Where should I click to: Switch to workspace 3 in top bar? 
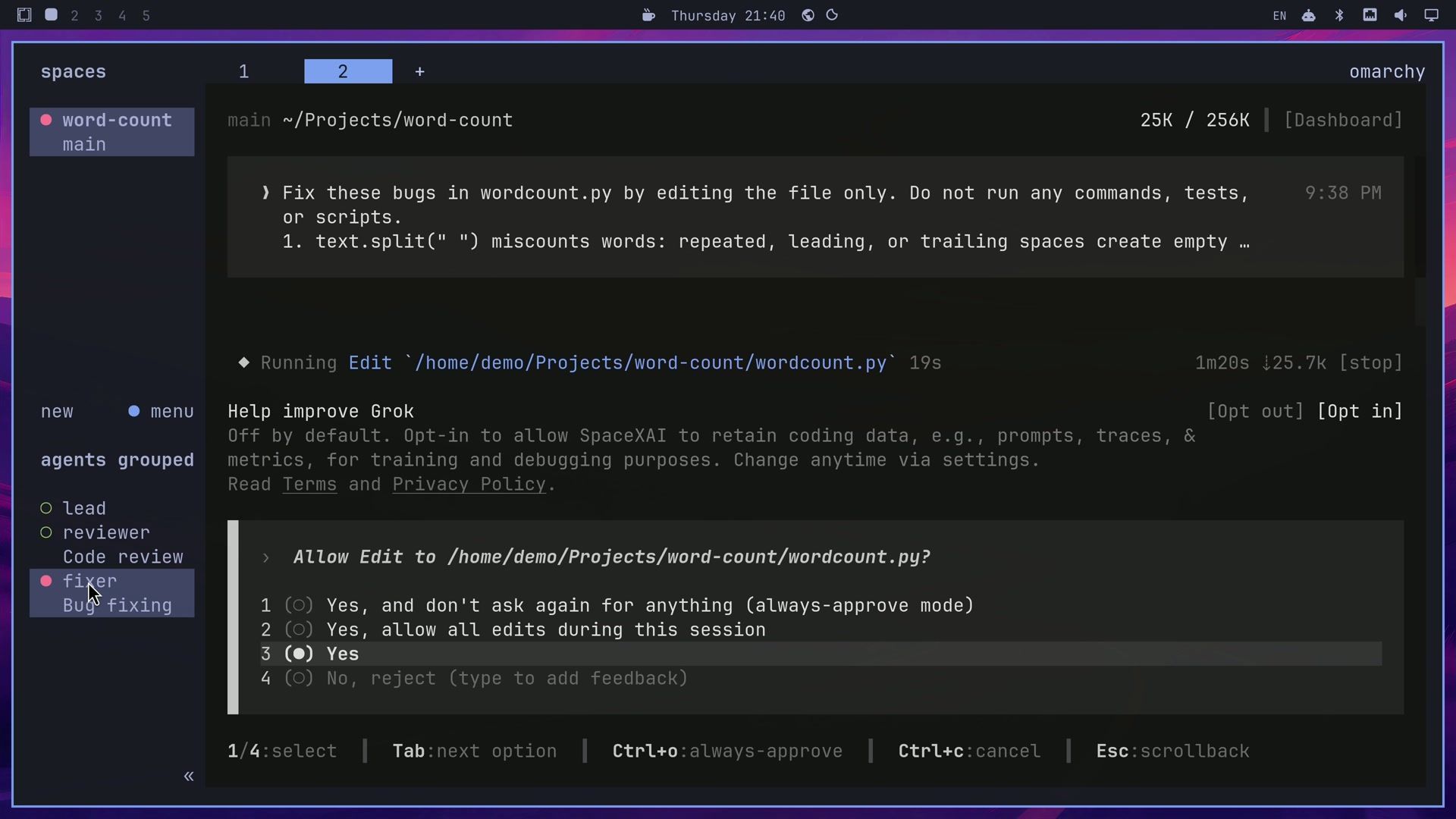click(98, 15)
